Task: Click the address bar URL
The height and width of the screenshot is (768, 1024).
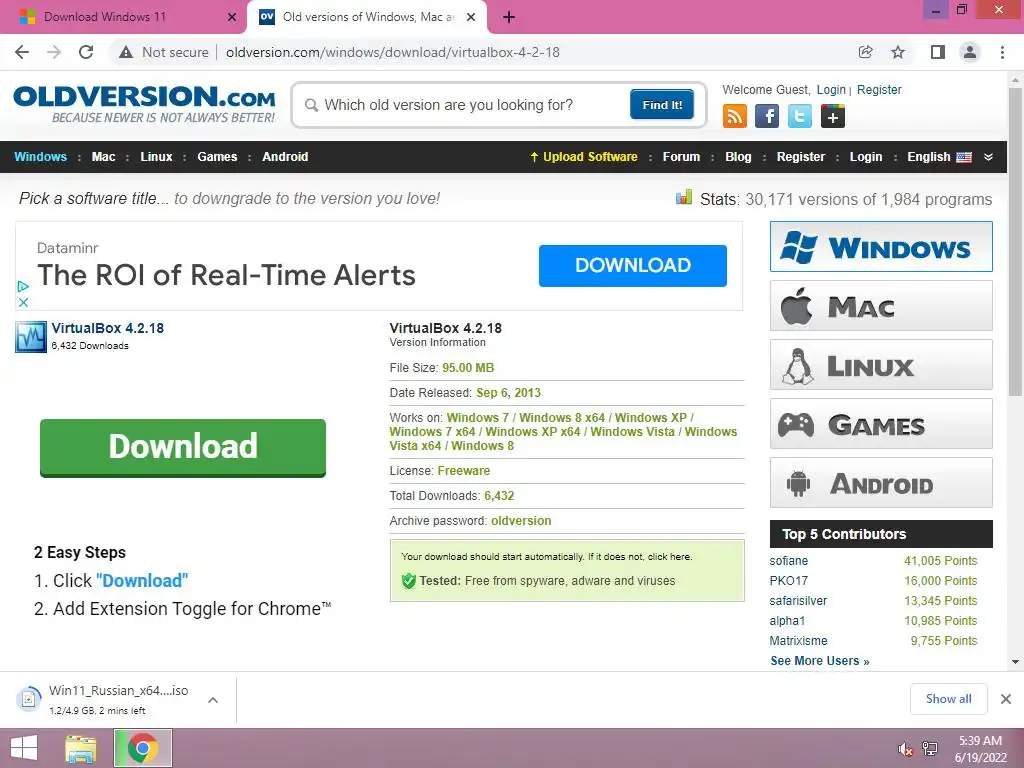Action: [392, 52]
